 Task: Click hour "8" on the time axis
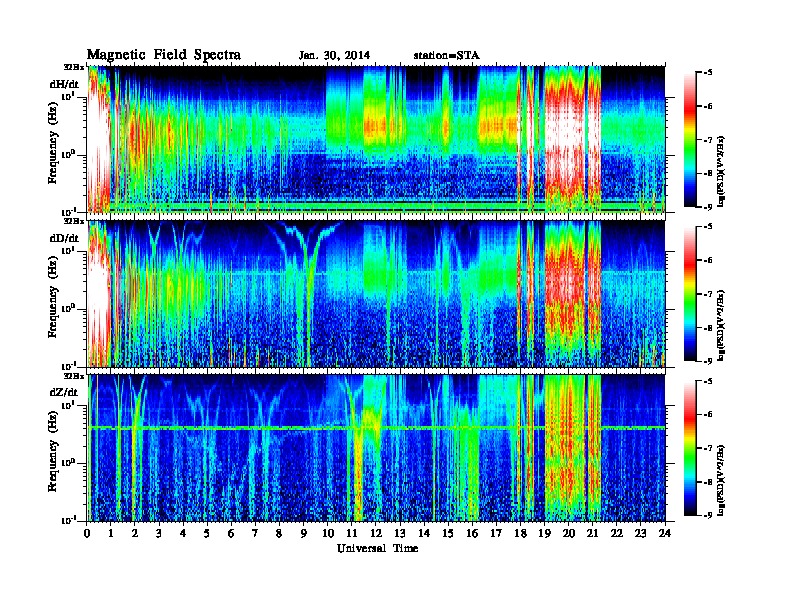point(279,533)
